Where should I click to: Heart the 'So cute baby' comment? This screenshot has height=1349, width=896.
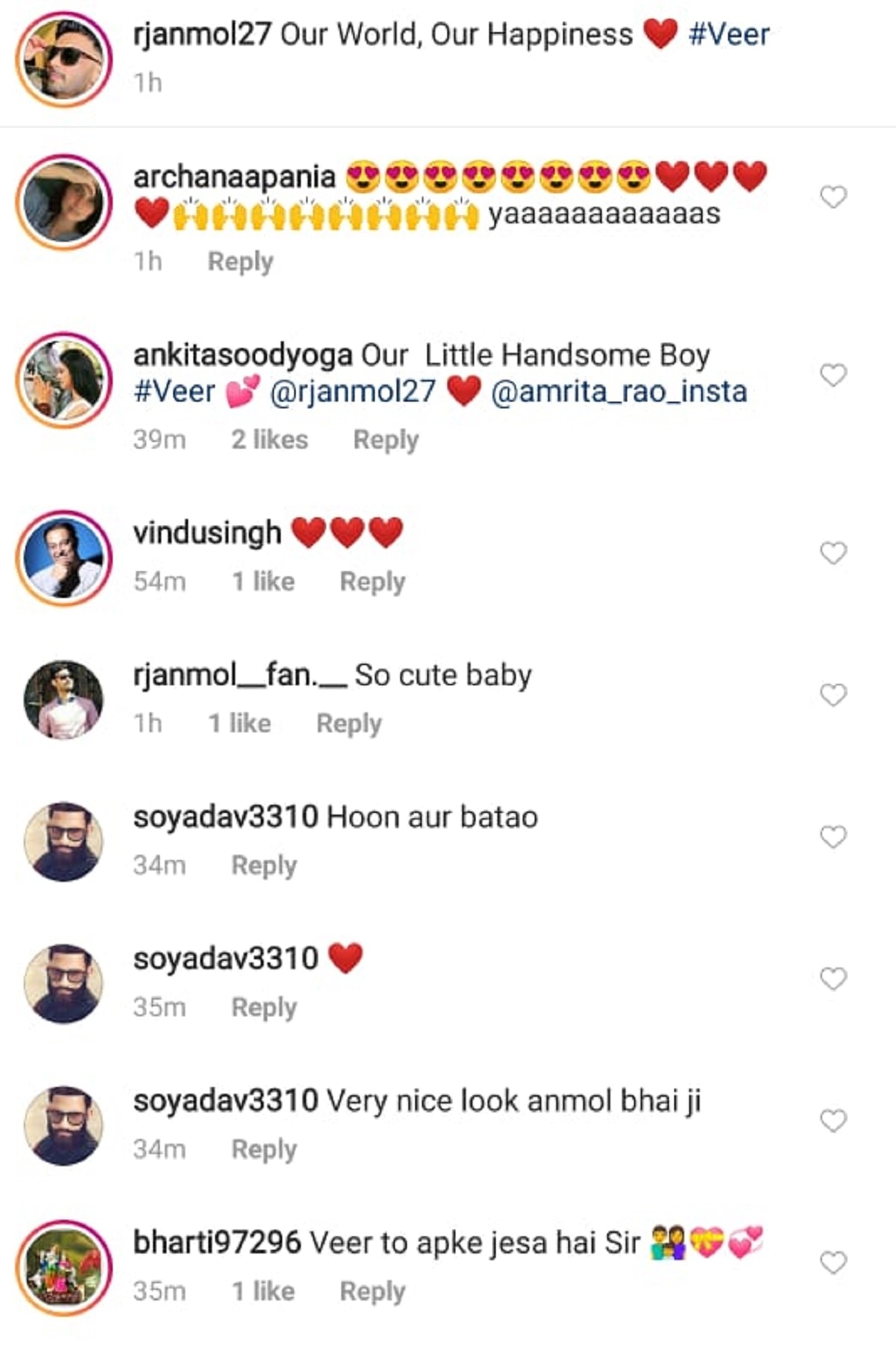(x=833, y=695)
